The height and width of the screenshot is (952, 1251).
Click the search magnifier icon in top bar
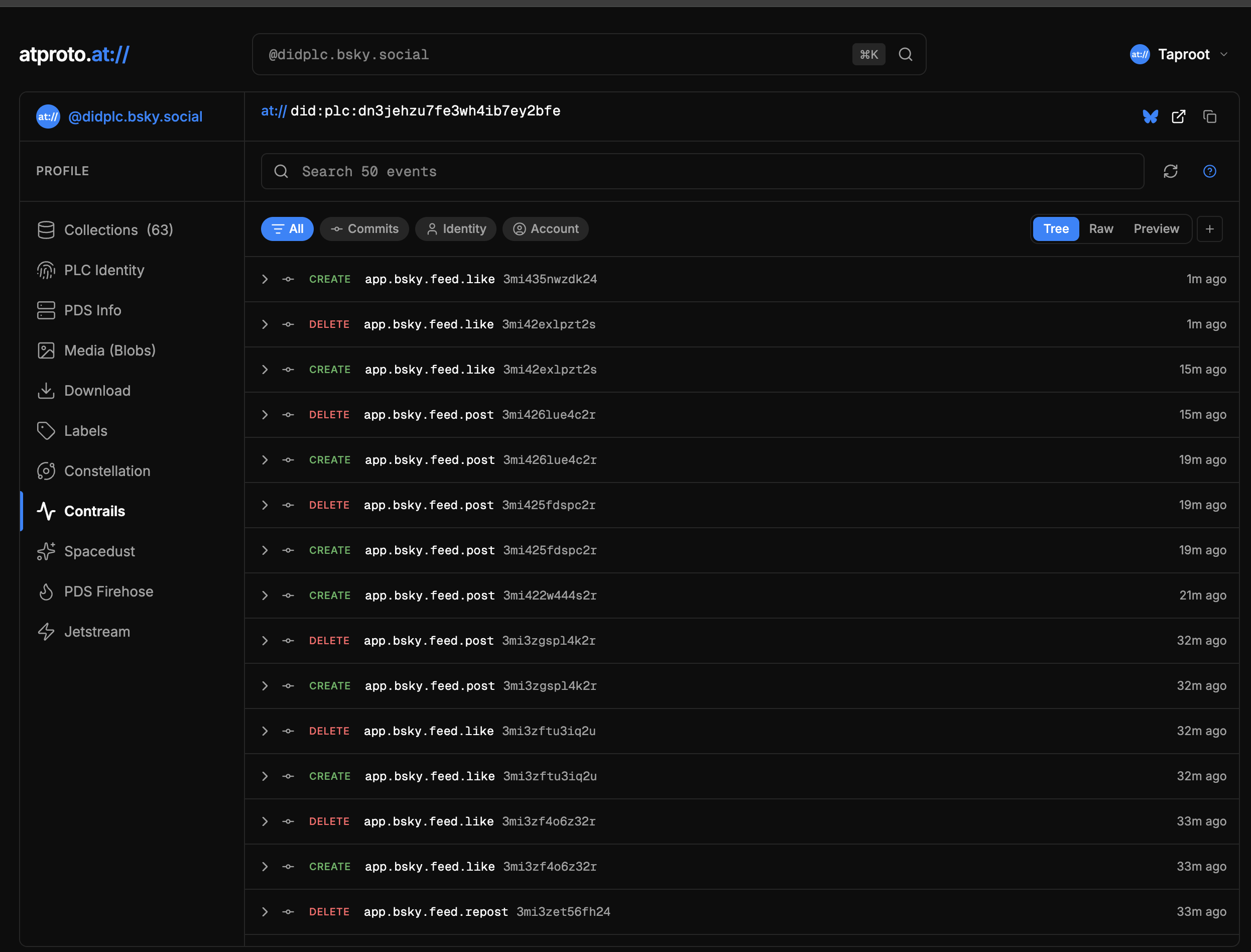[x=906, y=54]
